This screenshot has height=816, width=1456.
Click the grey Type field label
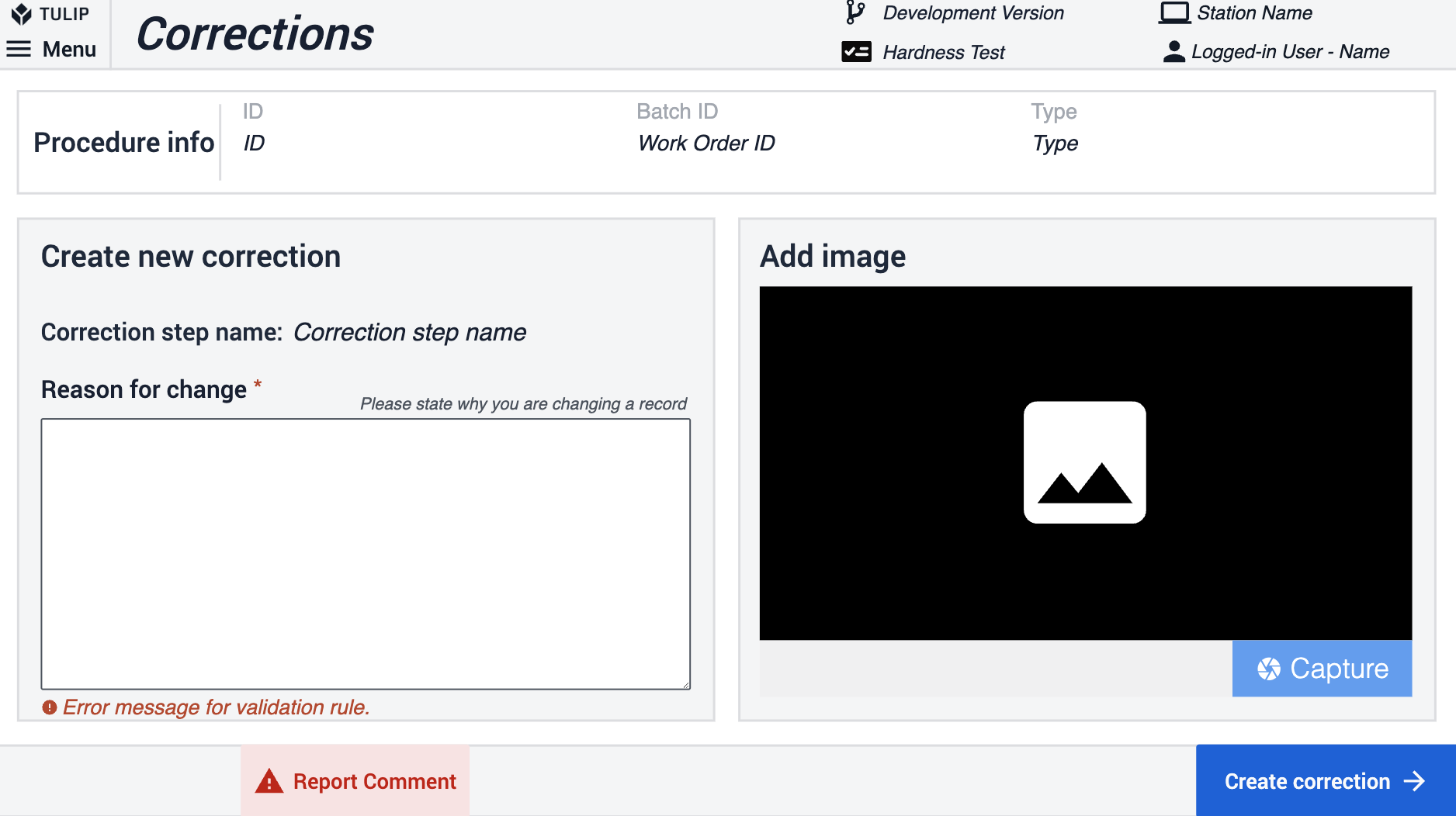1054,112
